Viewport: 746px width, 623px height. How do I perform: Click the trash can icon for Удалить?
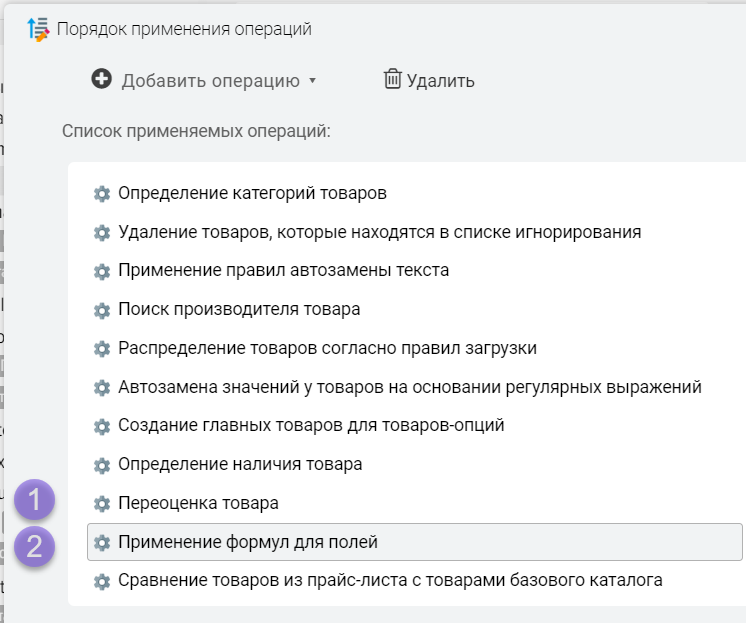393,79
